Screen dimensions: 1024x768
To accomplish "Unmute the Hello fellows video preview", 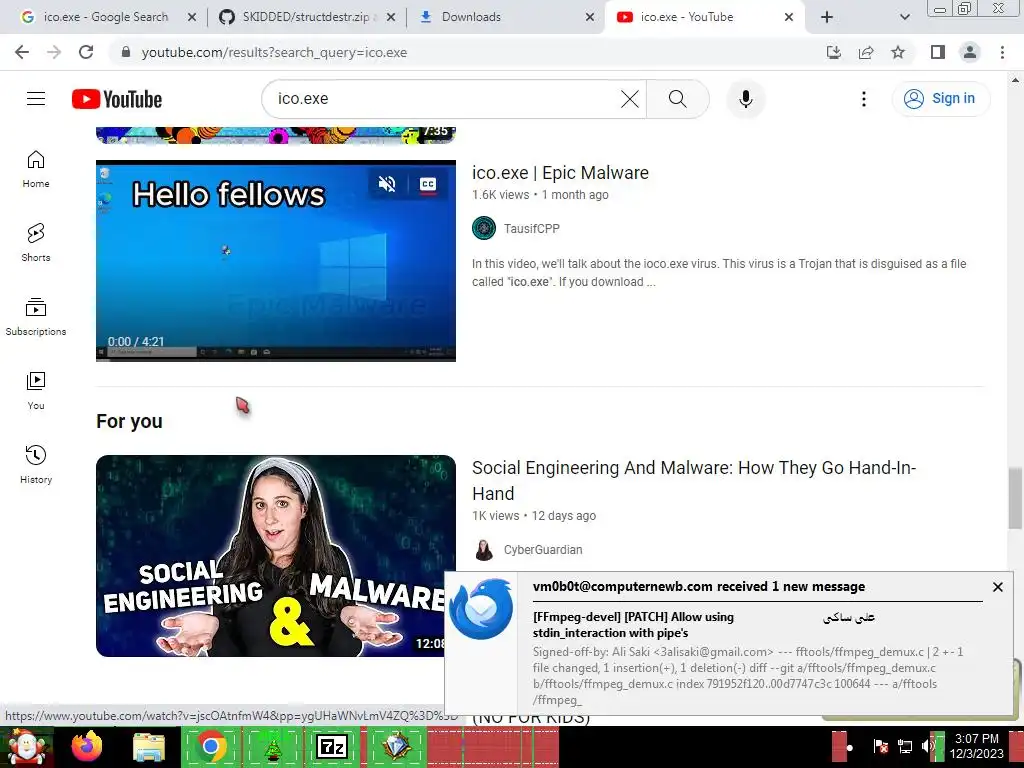I will 387,184.
